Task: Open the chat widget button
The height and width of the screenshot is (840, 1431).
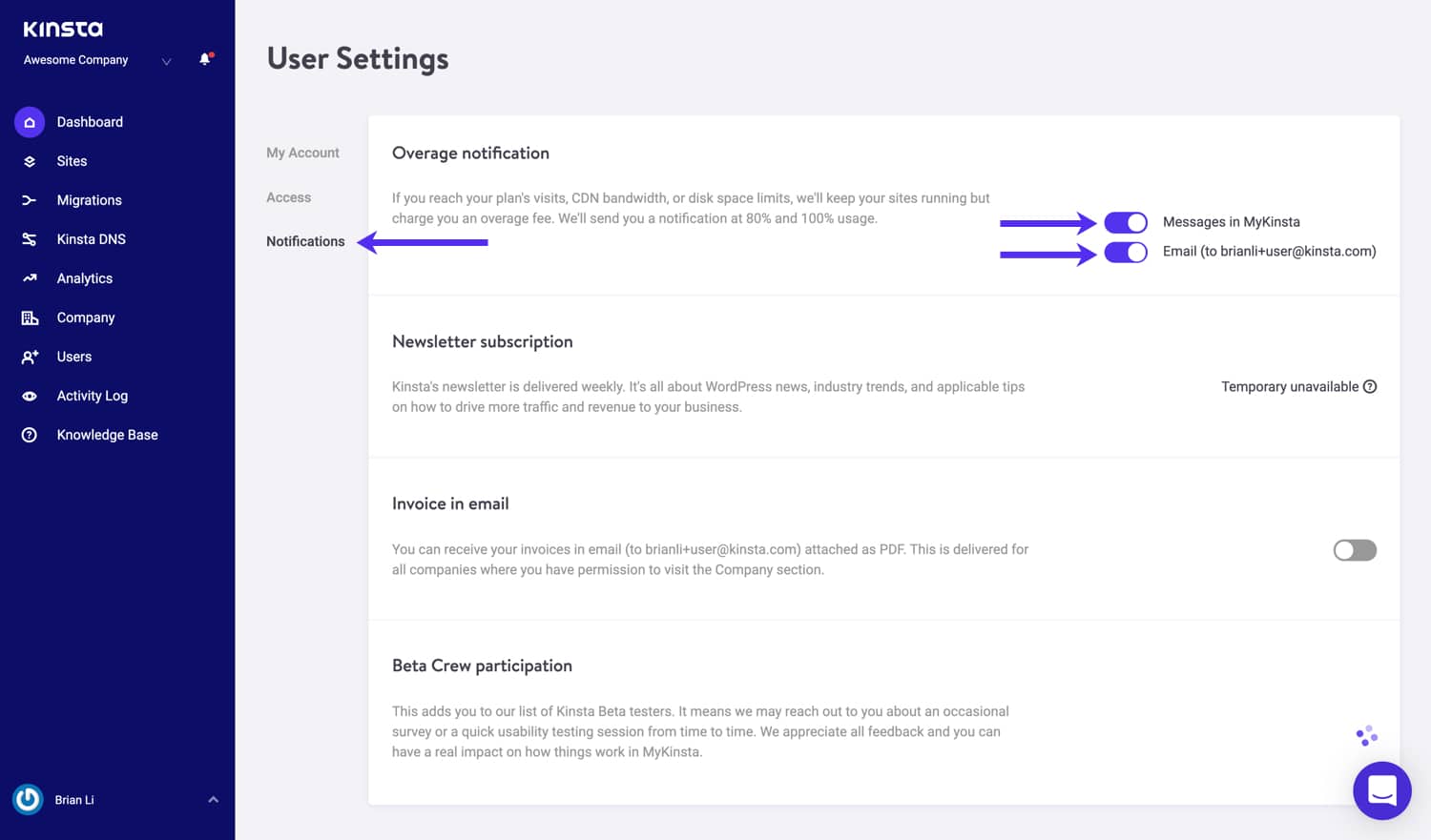Action: [x=1381, y=790]
